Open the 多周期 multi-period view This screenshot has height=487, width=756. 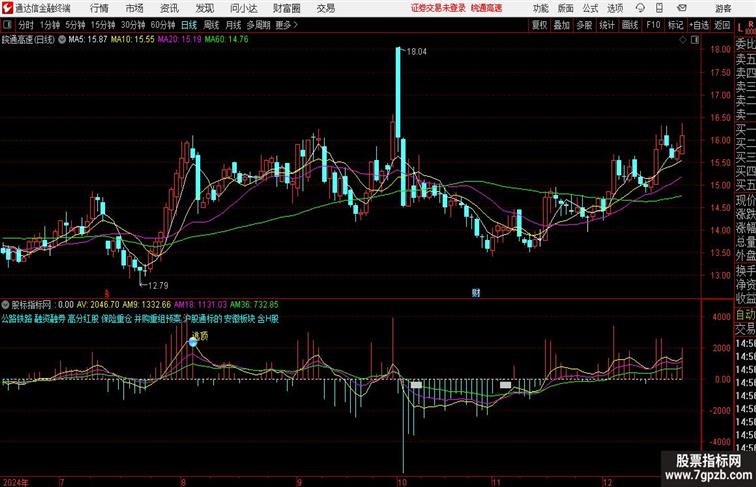(x=258, y=25)
